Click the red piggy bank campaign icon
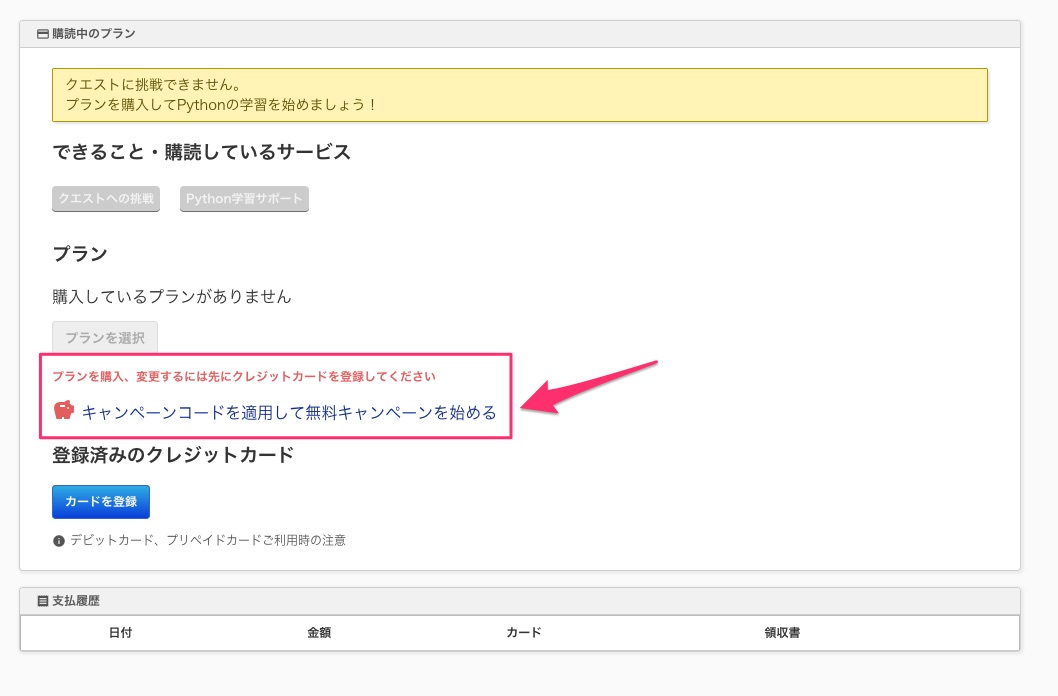Viewport: 1058px width, 696px height. click(64, 411)
